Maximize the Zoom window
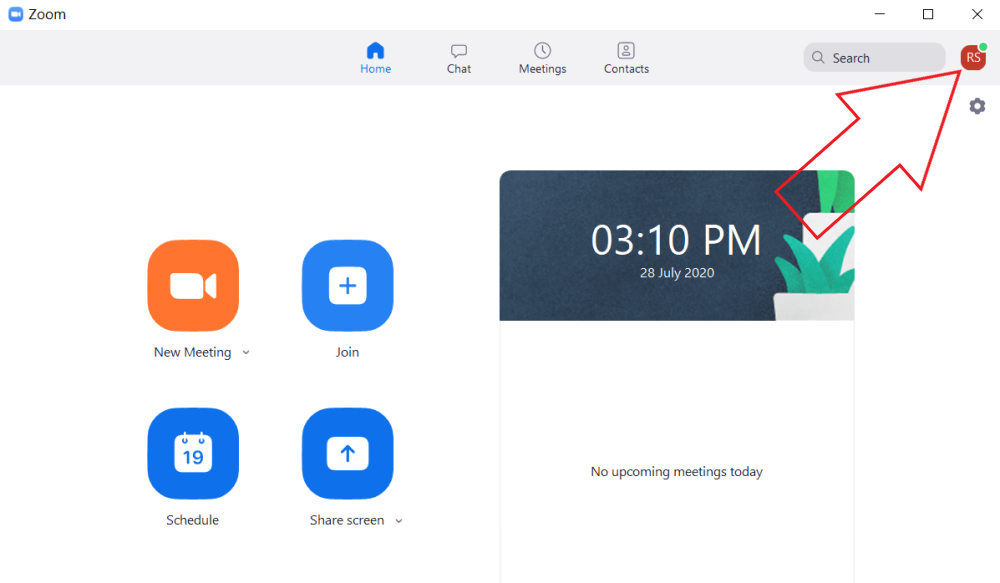This screenshot has width=1000, height=583. [928, 15]
